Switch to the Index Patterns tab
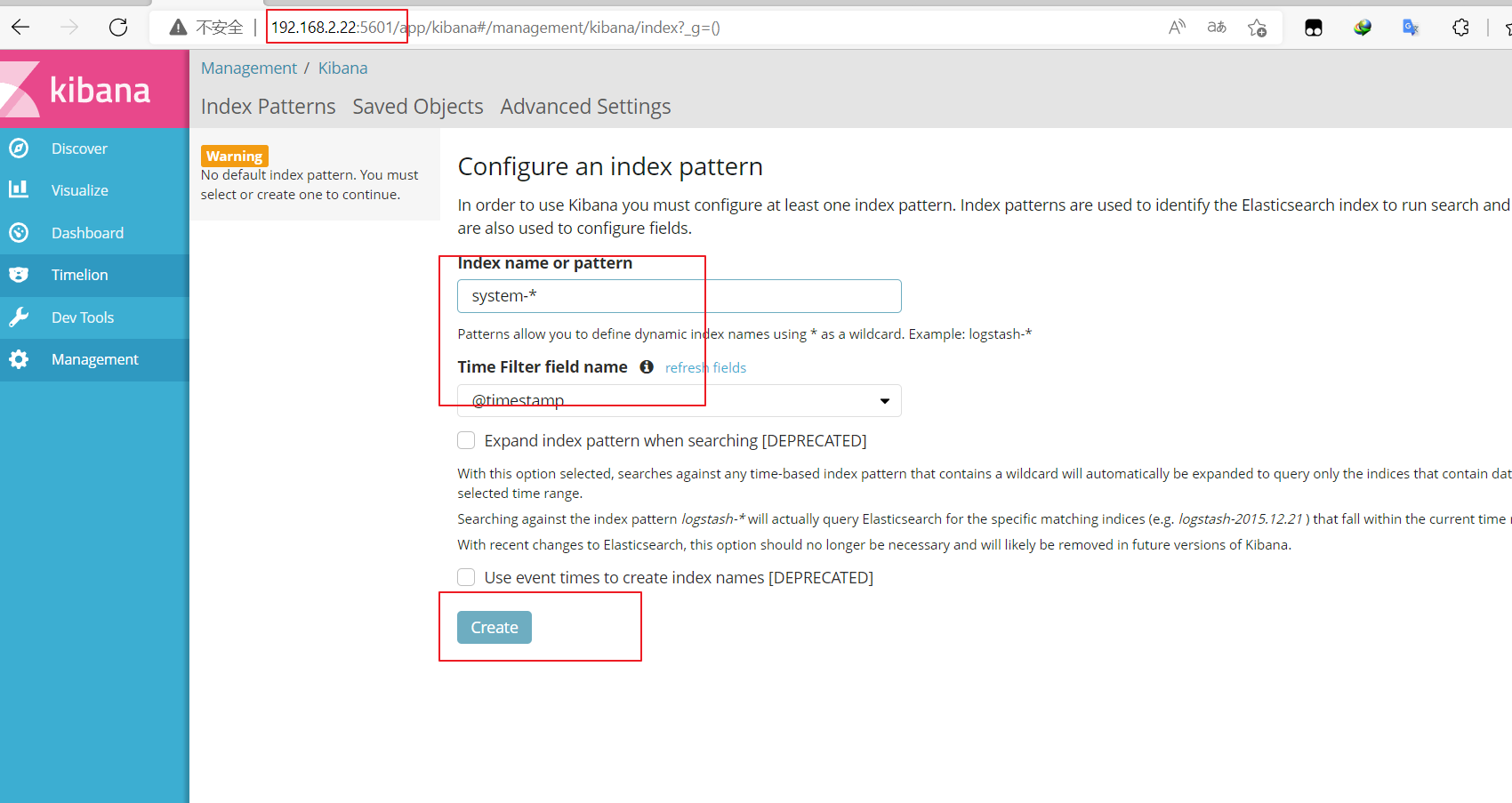This screenshot has width=1512, height=803. (x=269, y=107)
